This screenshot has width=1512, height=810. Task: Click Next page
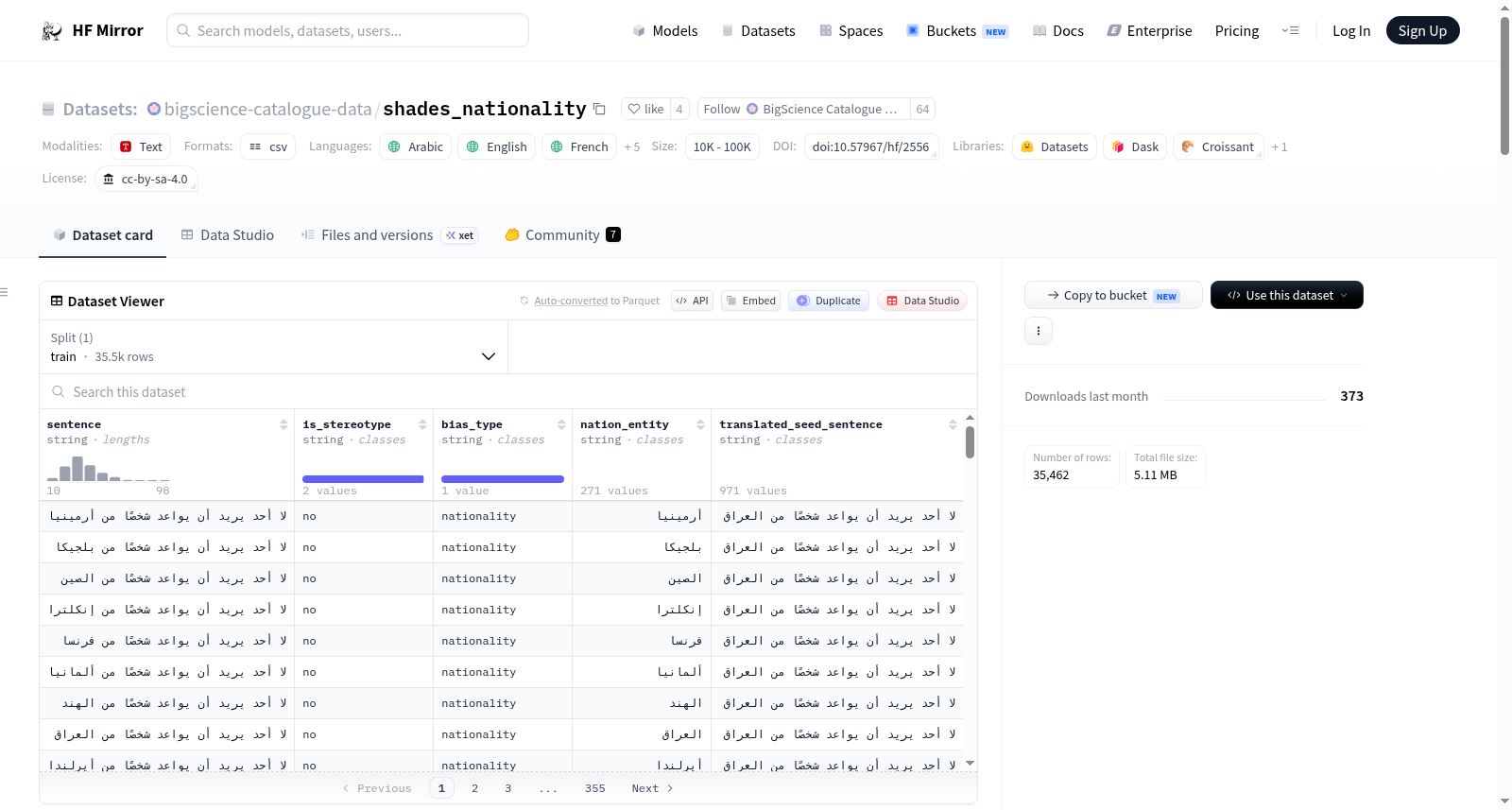652,788
